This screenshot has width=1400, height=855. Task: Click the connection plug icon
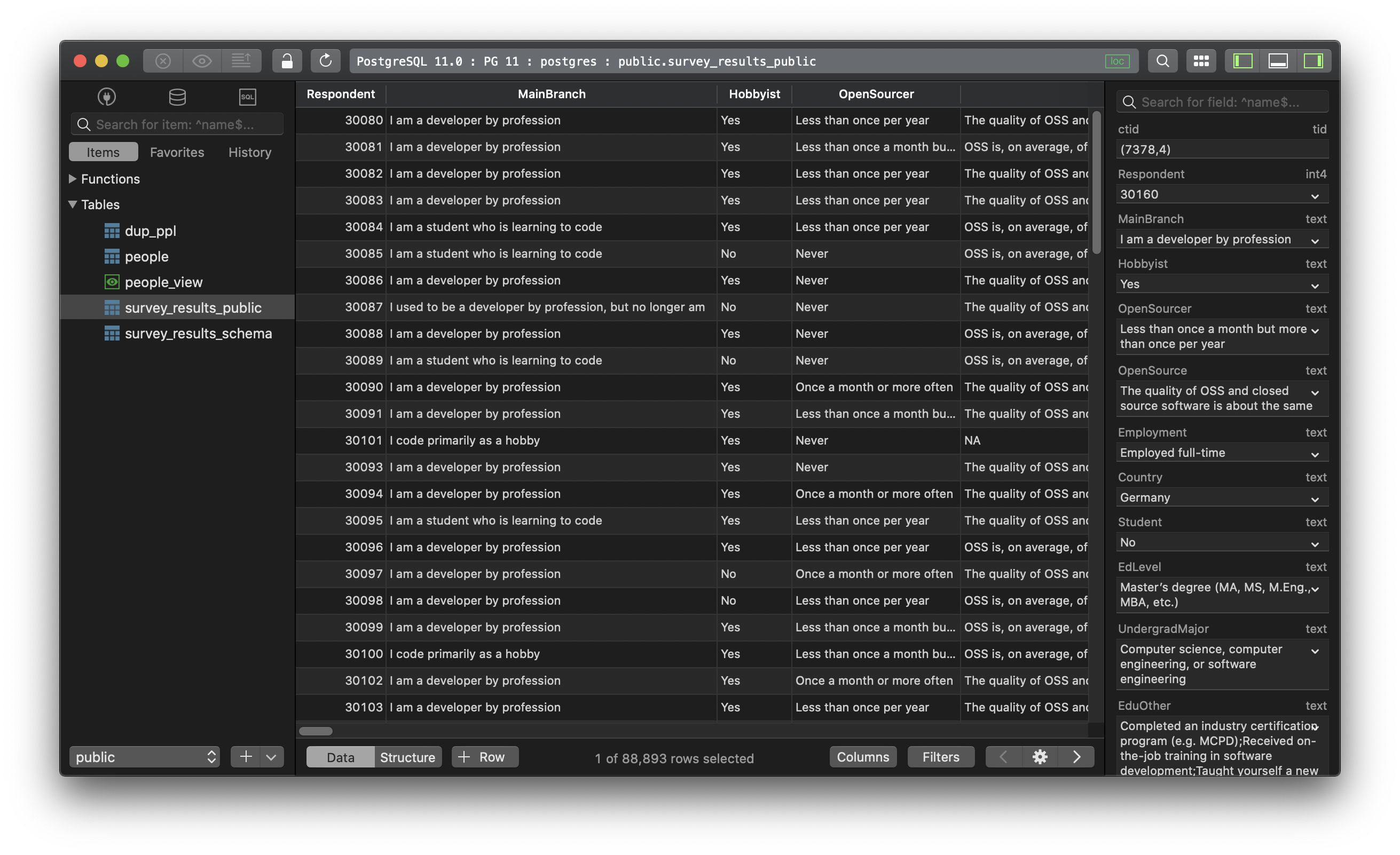click(106, 97)
